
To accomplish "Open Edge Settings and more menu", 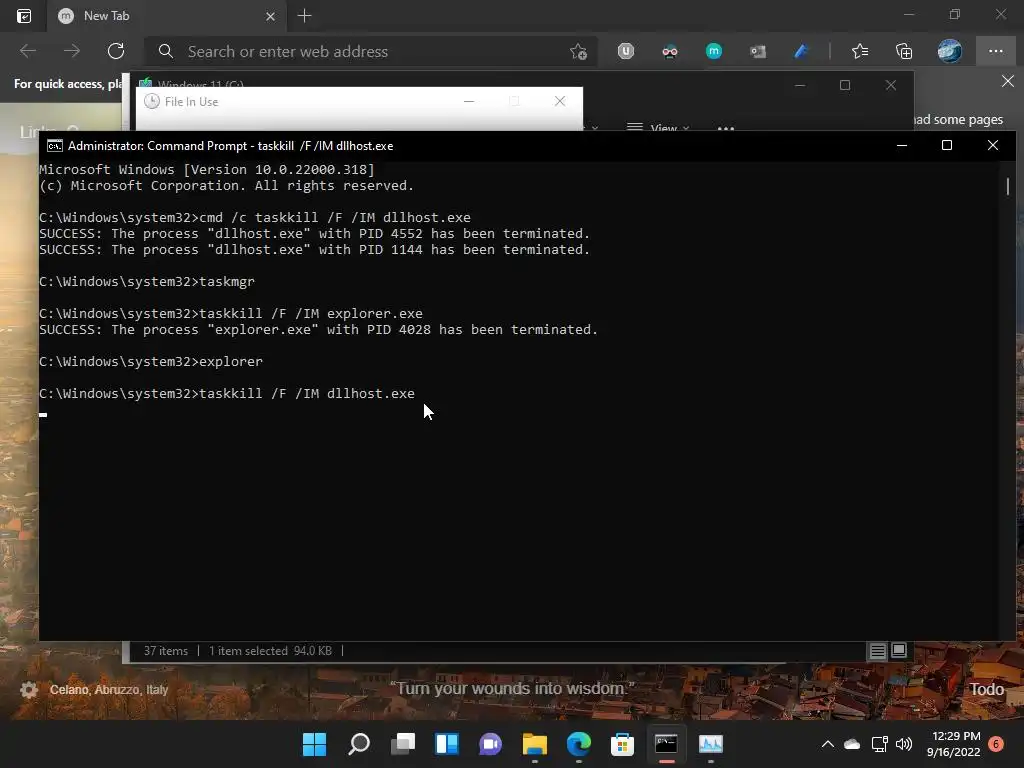I will tap(995, 51).
